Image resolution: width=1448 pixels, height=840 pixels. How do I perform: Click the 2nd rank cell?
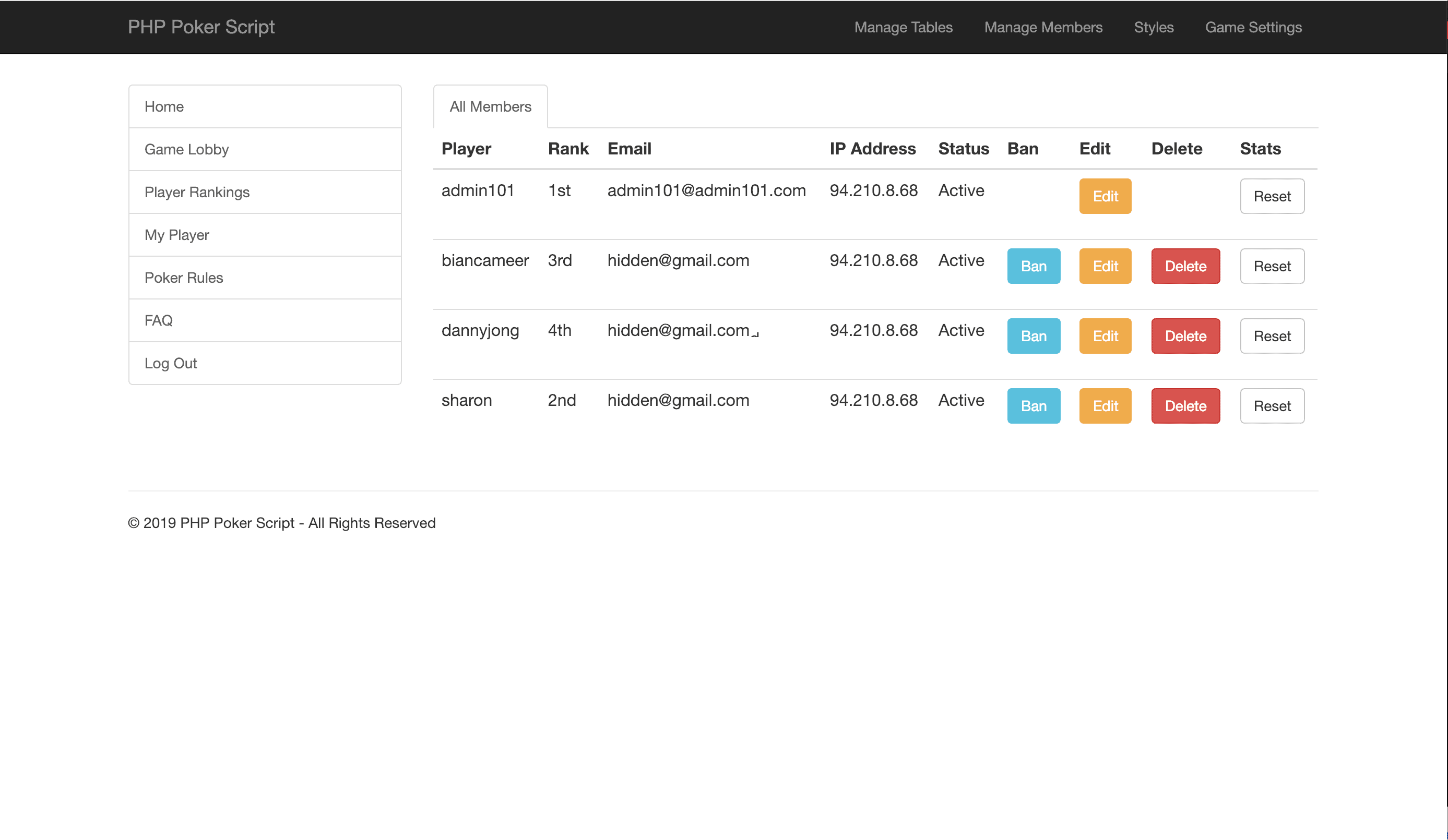tap(561, 400)
